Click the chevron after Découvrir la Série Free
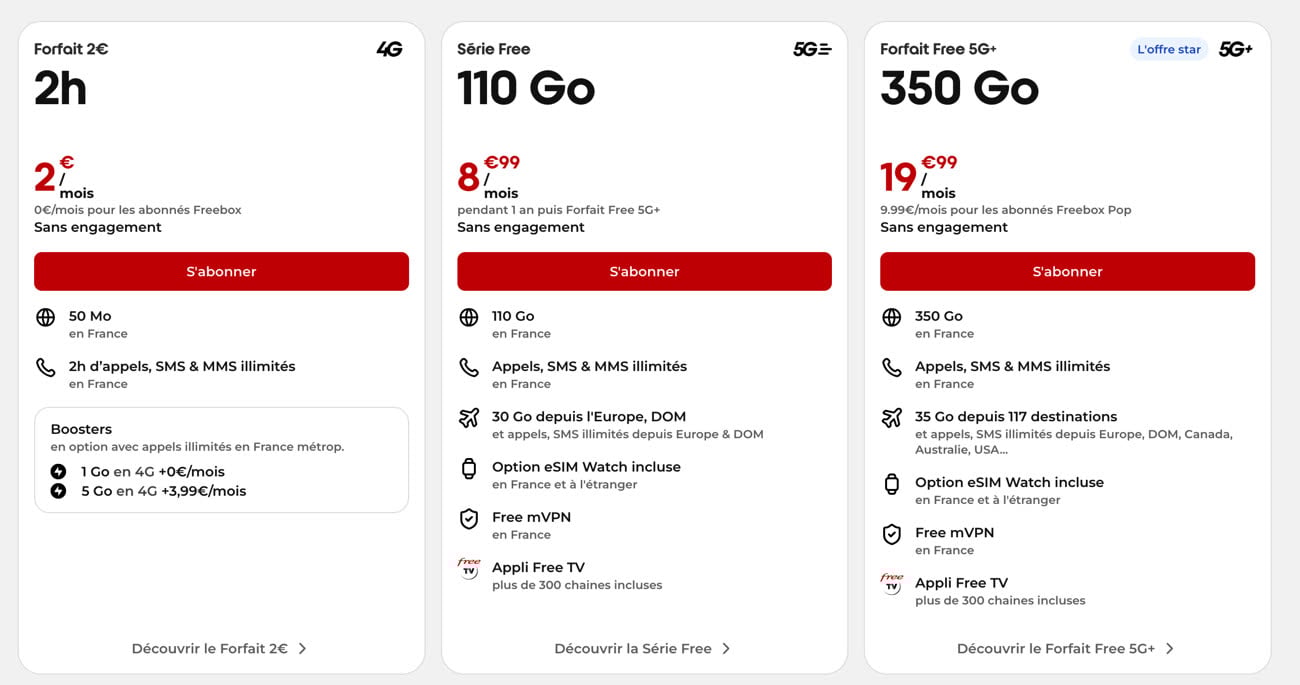1300x685 pixels. point(726,648)
